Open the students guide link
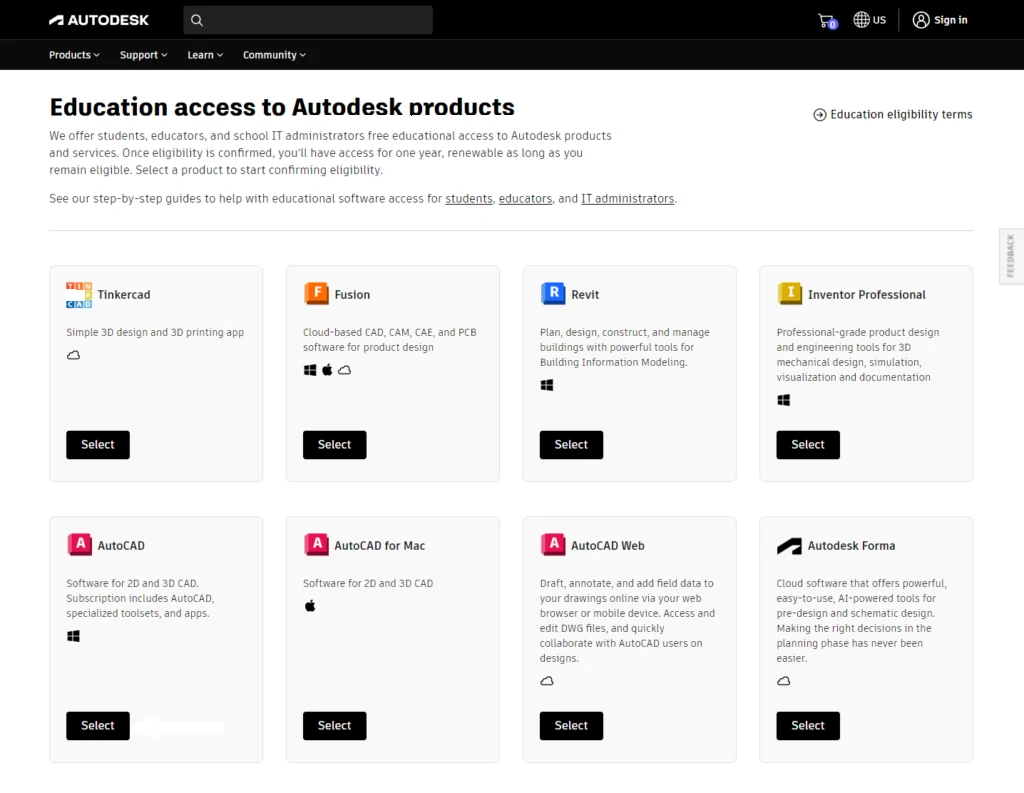Screen dimensions: 1024x793 point(469,199)
